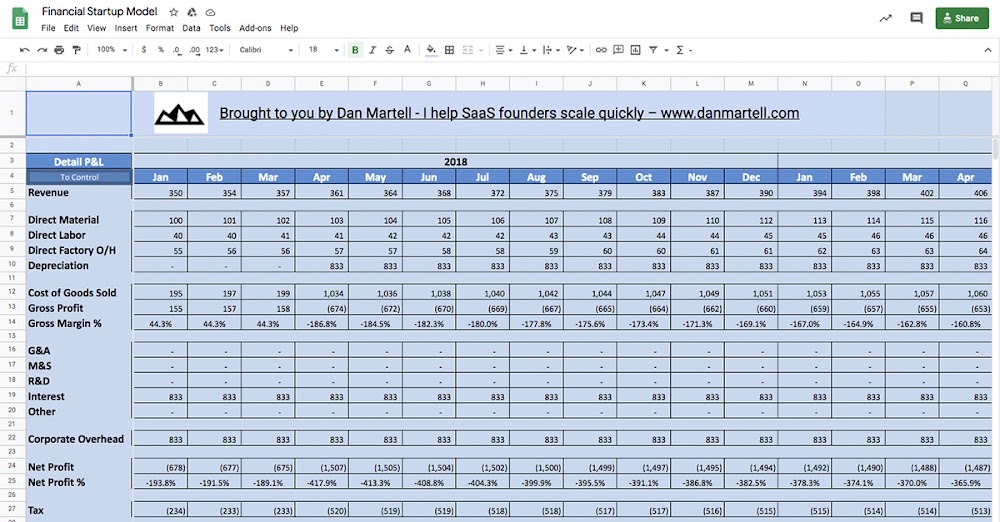Click the insert comment icon

619,50
